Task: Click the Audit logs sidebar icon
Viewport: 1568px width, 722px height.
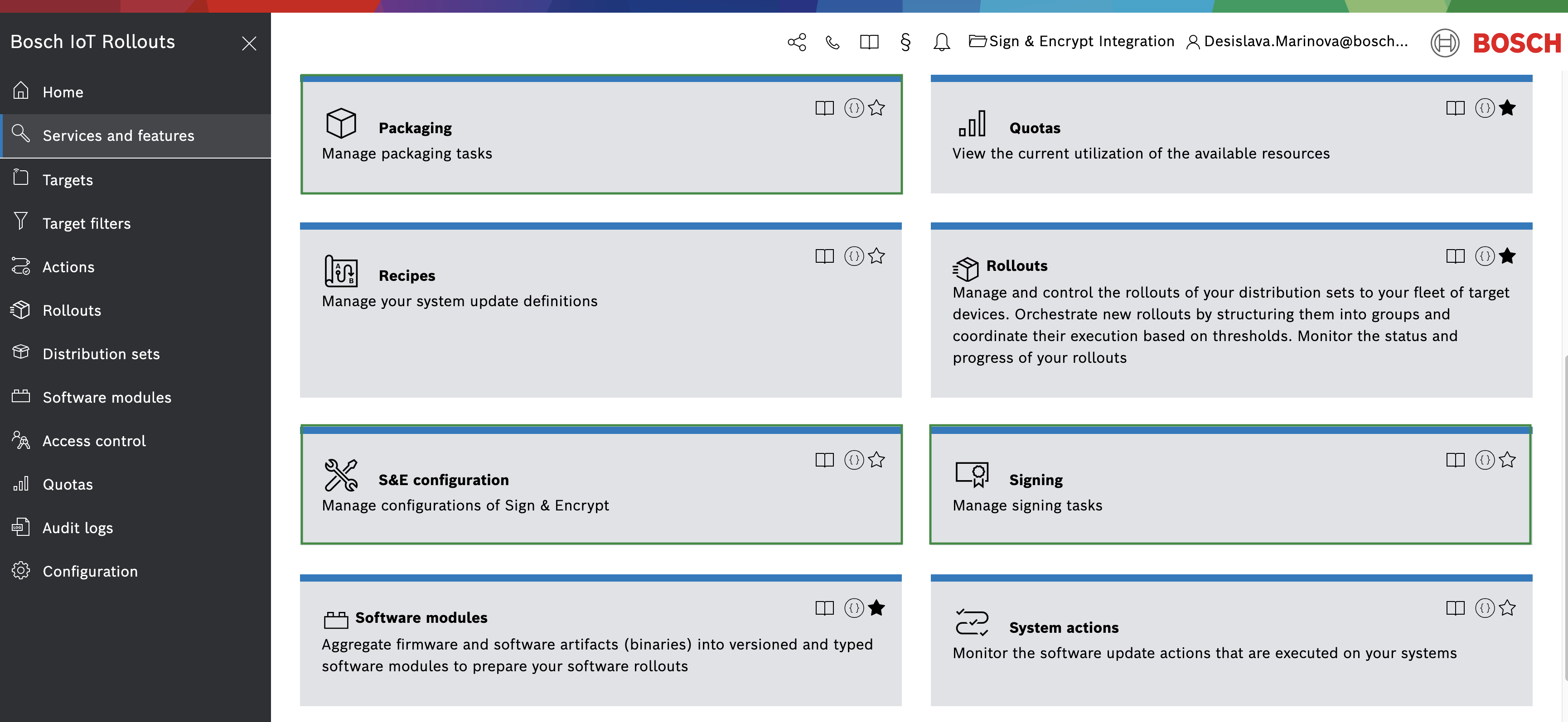Action: click(x=21, y=527)
